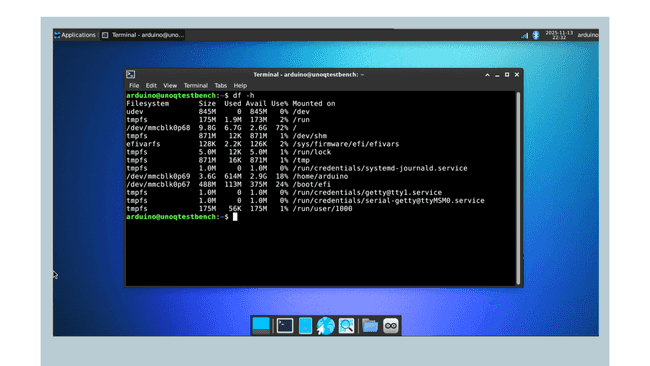Click the '/run/lock' mount path

(312, 152)
